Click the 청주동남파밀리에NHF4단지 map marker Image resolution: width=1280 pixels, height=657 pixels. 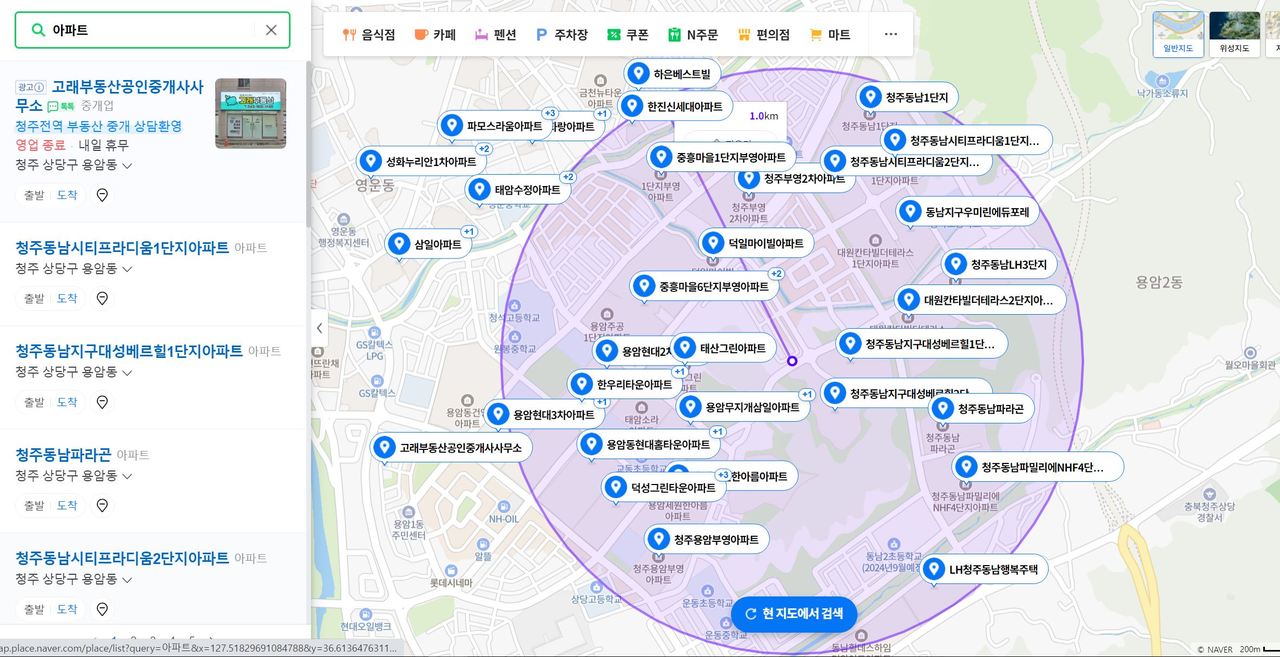[1038, 468]
